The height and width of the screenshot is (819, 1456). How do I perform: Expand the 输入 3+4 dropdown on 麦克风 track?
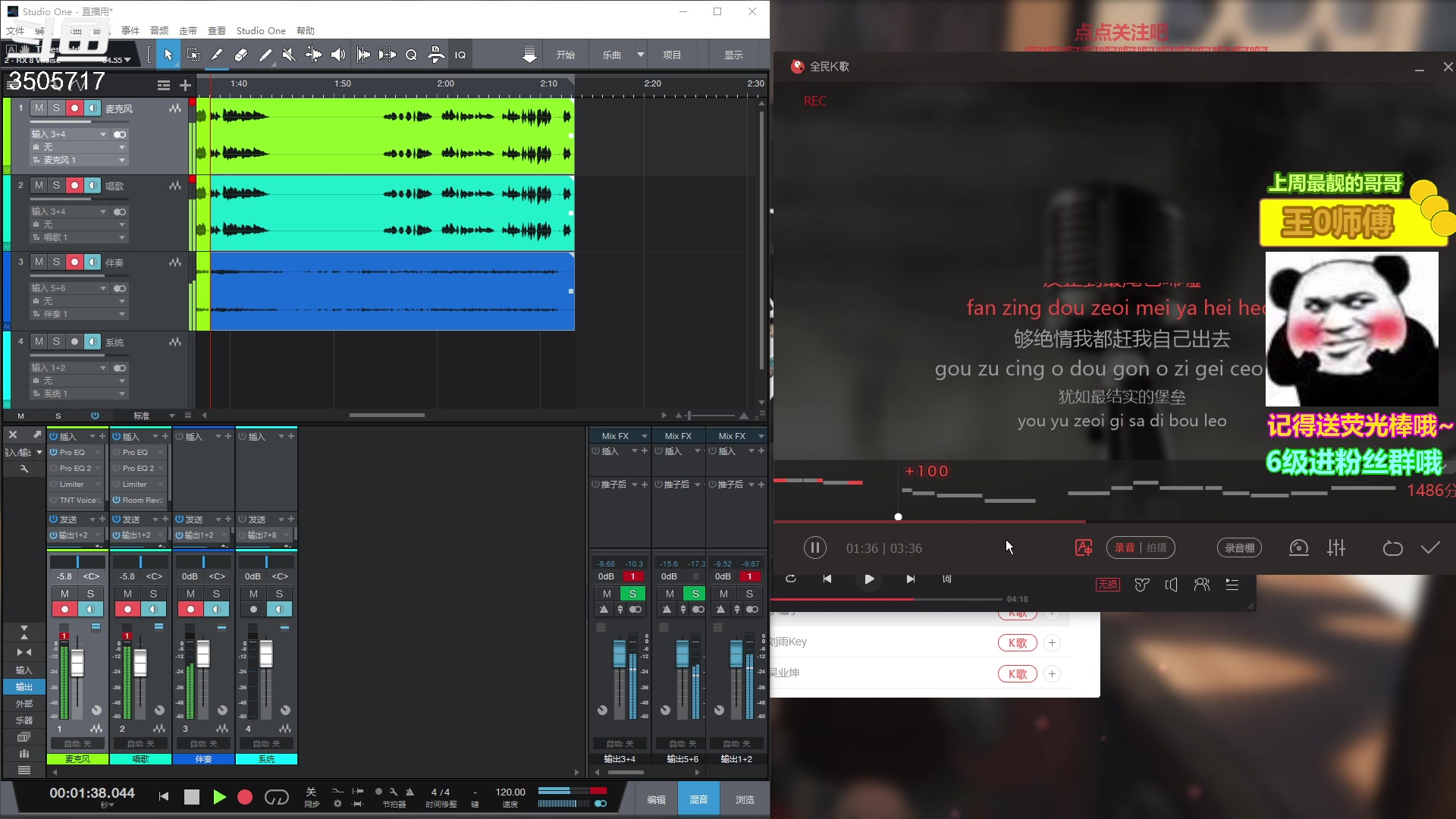103,134
